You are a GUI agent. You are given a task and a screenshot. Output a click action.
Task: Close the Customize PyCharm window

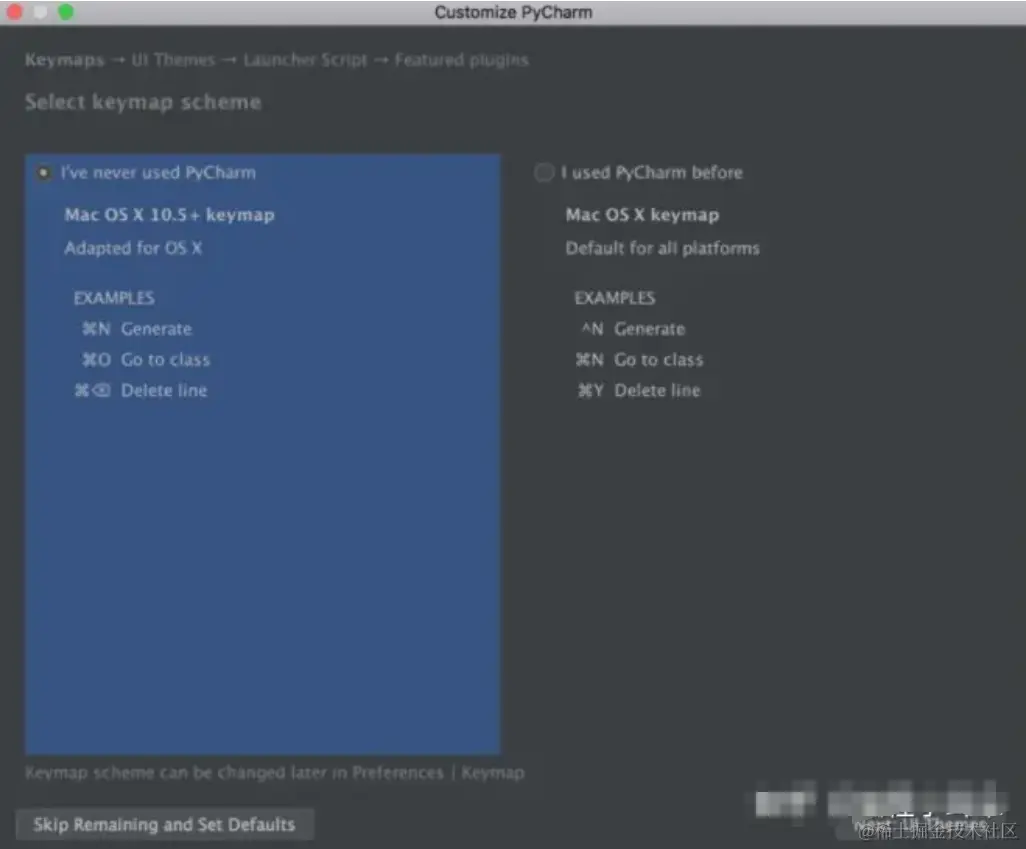tap(14, 12)
